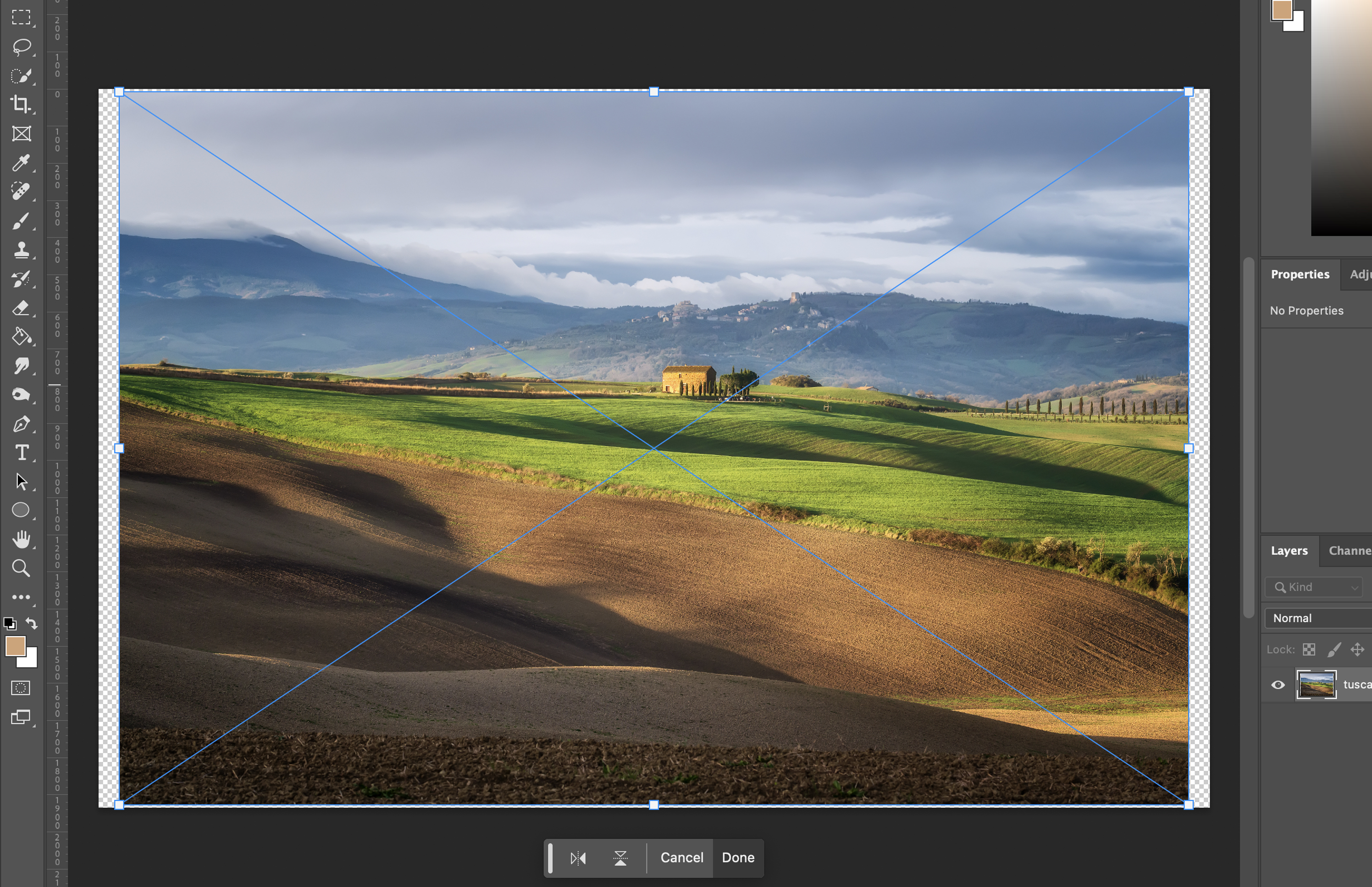Pick the Eyedropper tool

click(x=21, y=163)
